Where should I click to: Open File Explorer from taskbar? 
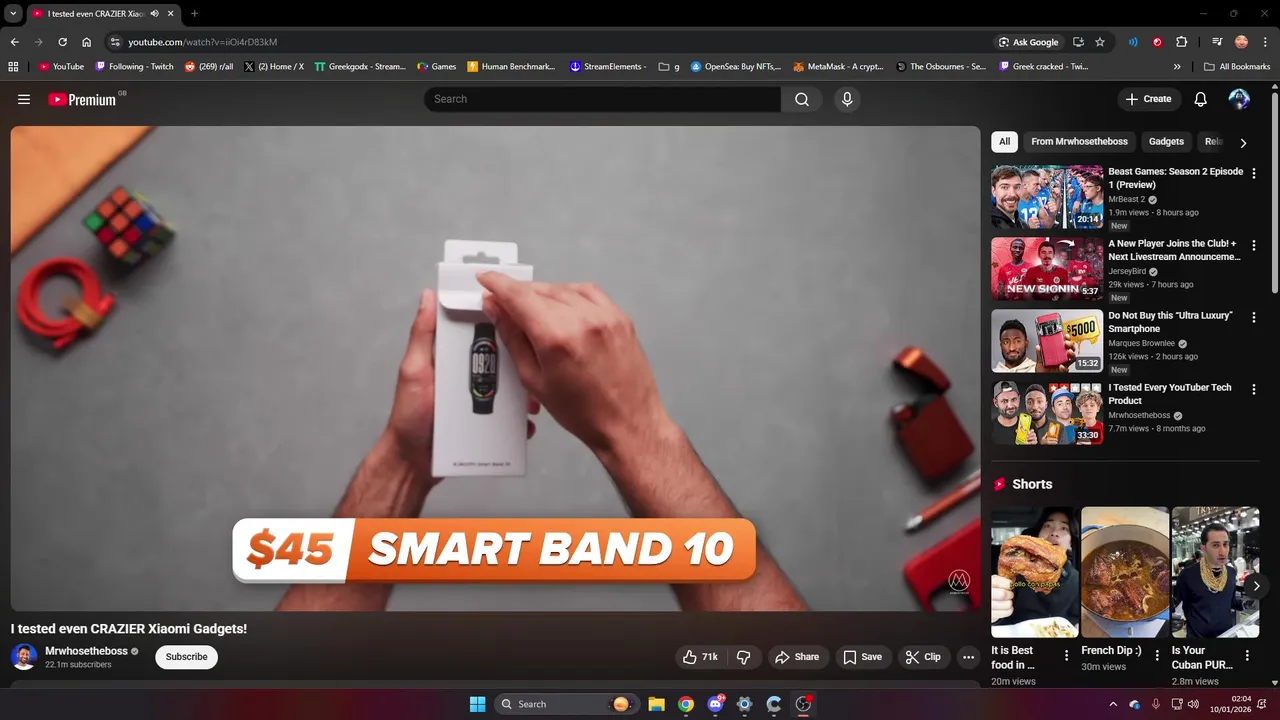(x=656, y=704)
